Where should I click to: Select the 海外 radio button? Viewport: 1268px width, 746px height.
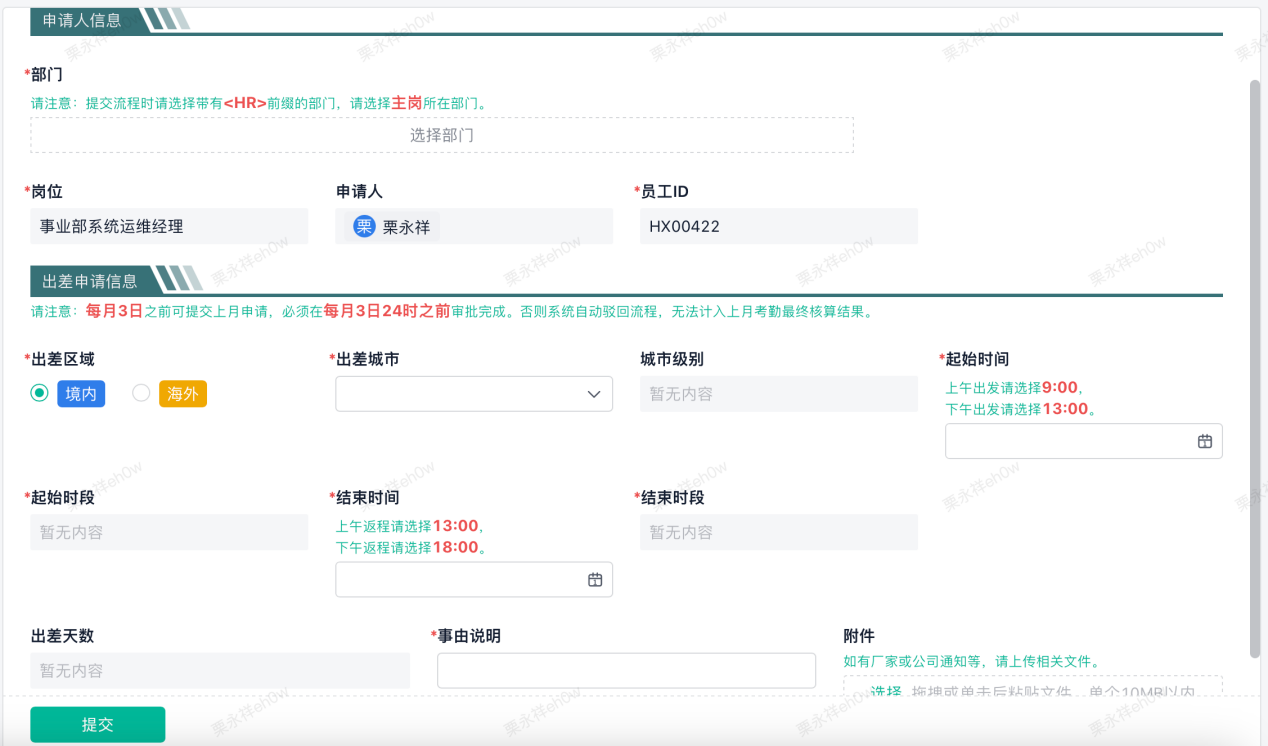[141, 393]
